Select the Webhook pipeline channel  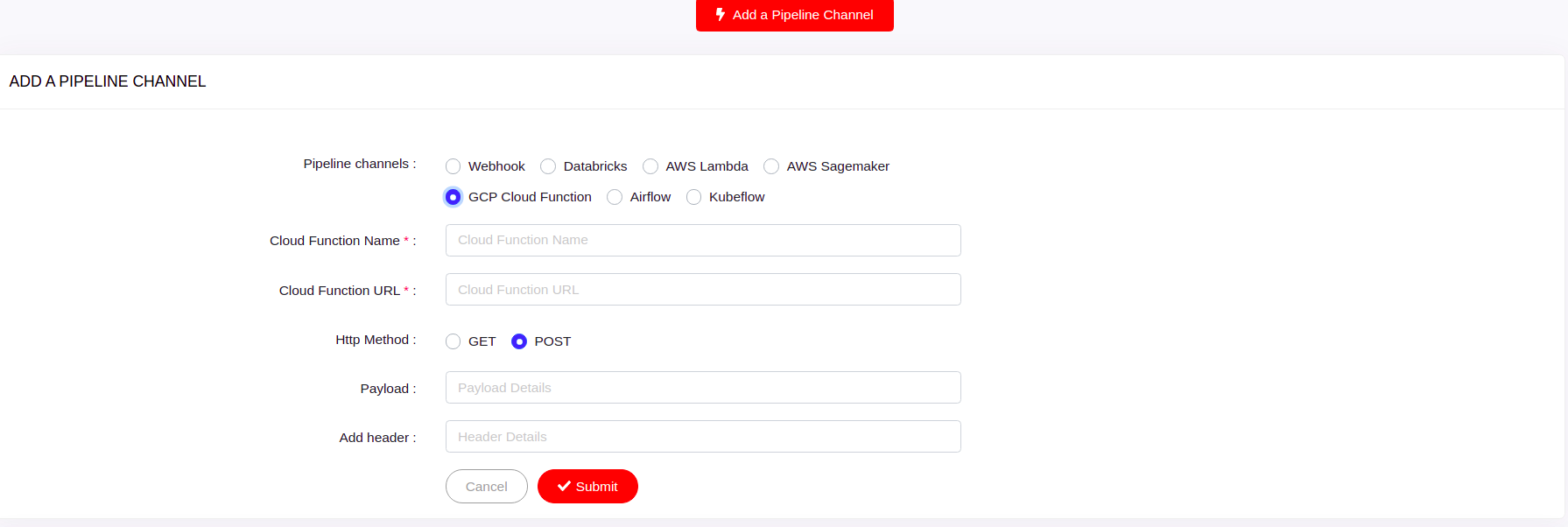(453, 166)
